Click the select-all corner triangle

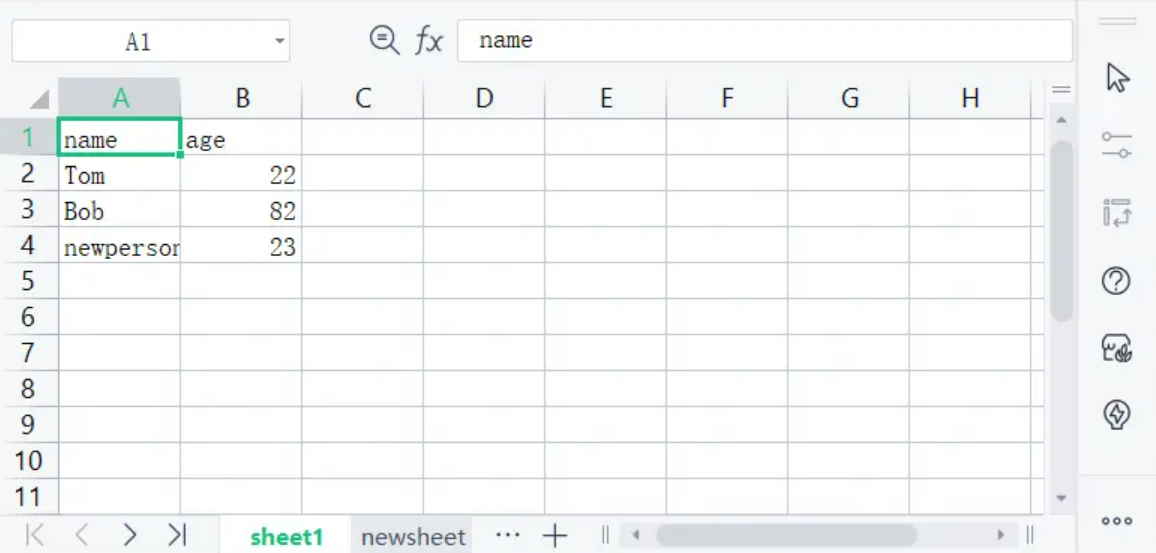click(39, 99)
